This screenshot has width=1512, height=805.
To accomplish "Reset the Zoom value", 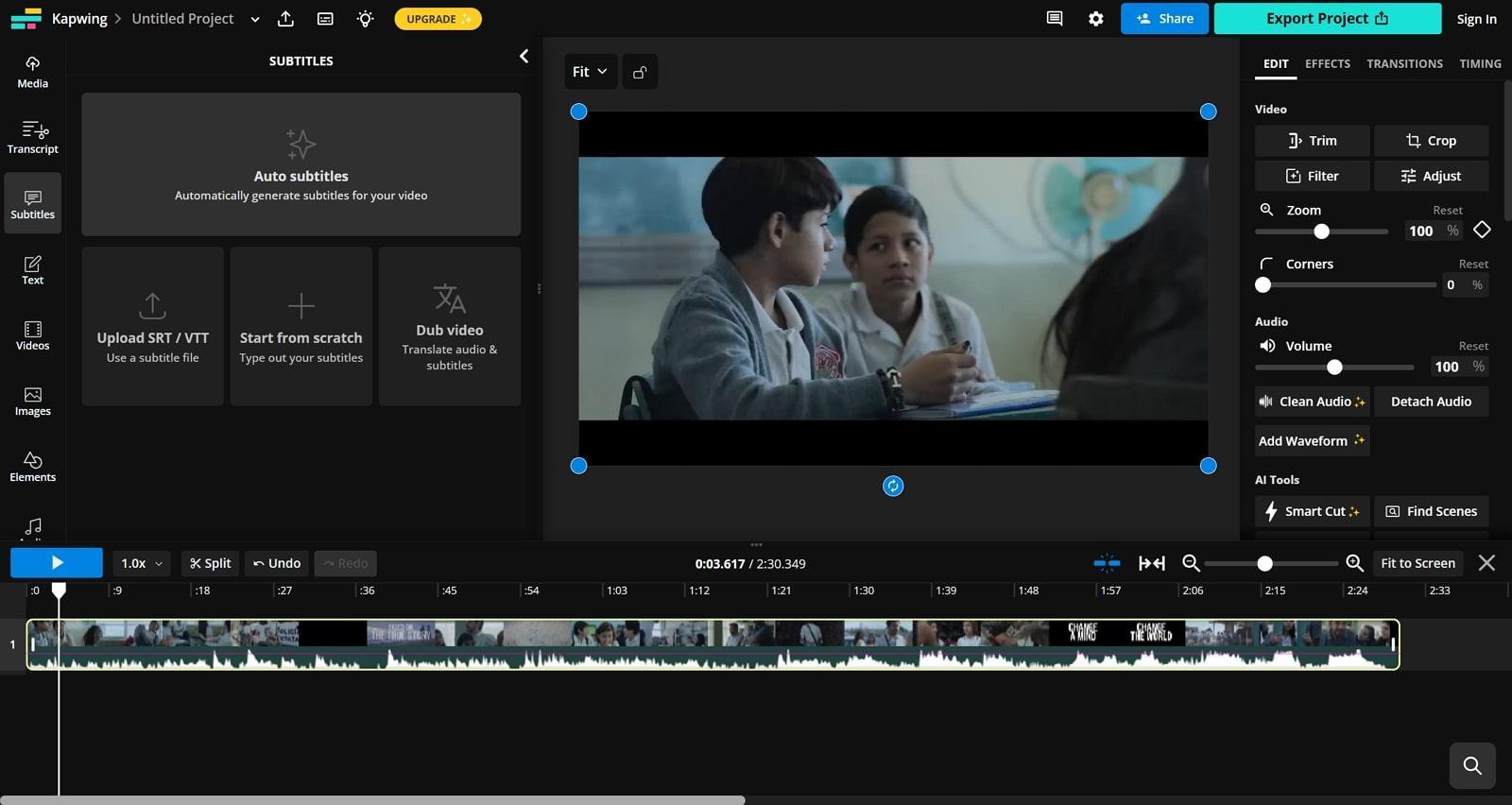I will click(x=1447, y=210).
